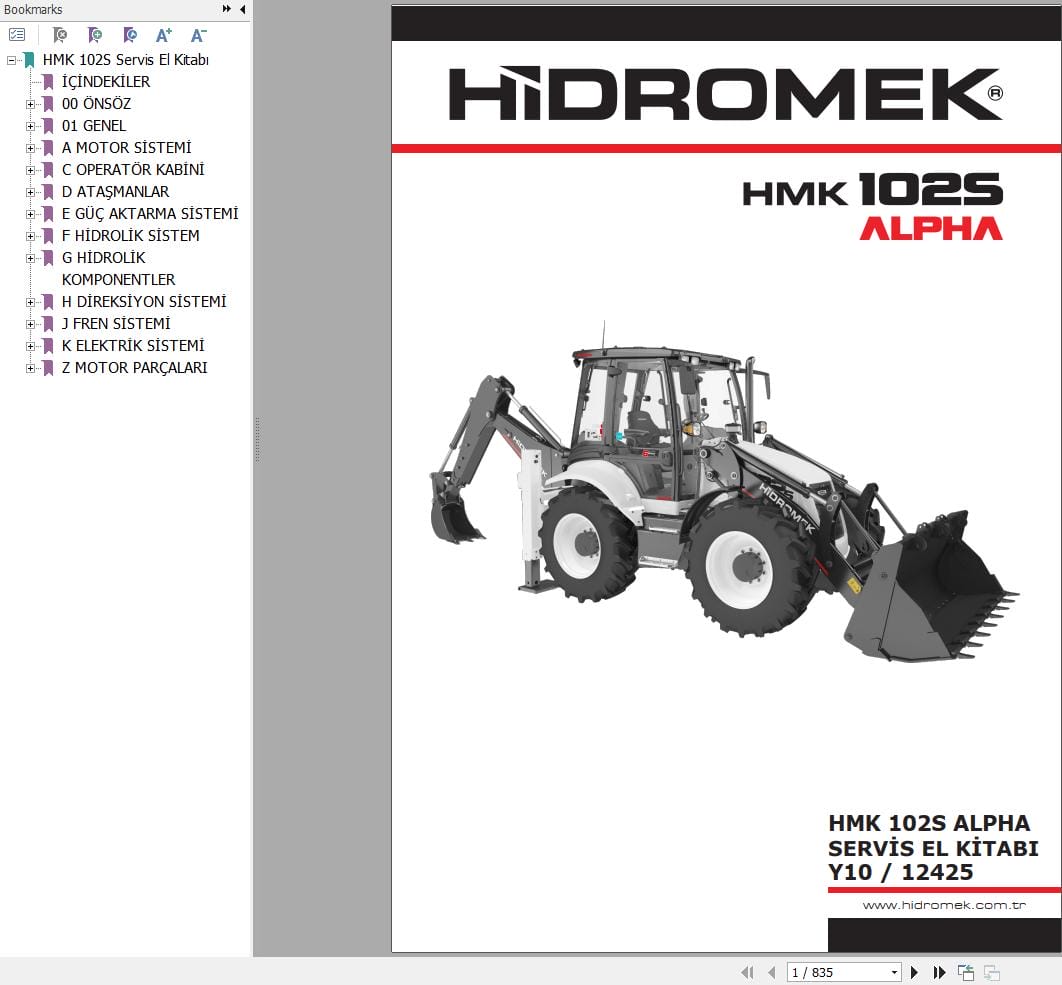
Task: Click the add new bookmark icon
Action: [x=95, y=35]
